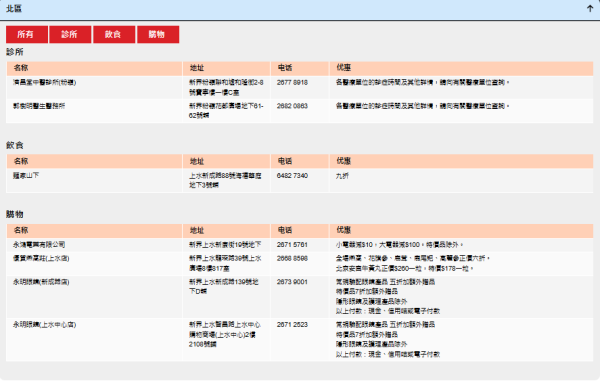
Task: Click the 地址 header in the 購物 table
Action: click(x=197, y=230)
